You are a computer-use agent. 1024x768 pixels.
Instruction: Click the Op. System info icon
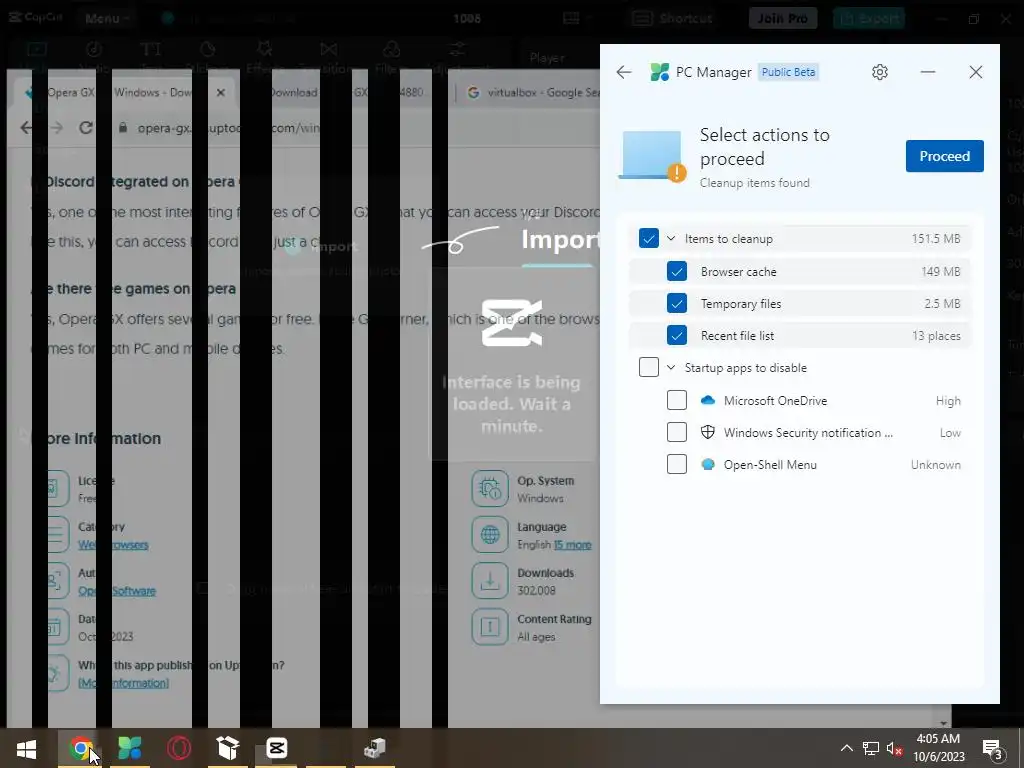click(x=490, y=488)
